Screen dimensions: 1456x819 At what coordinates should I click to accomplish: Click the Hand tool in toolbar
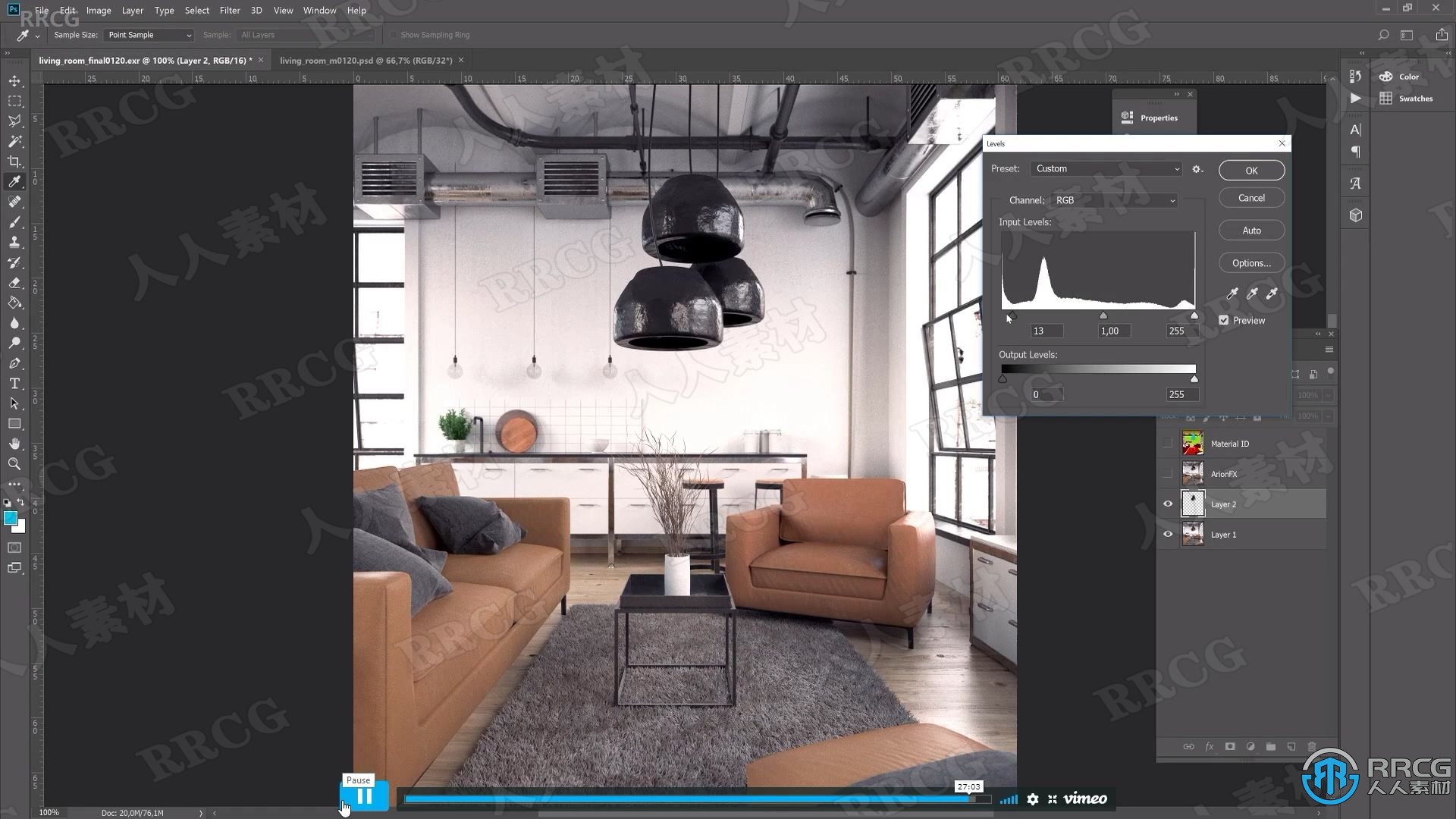pyautogui.click(x=14, y=444)
